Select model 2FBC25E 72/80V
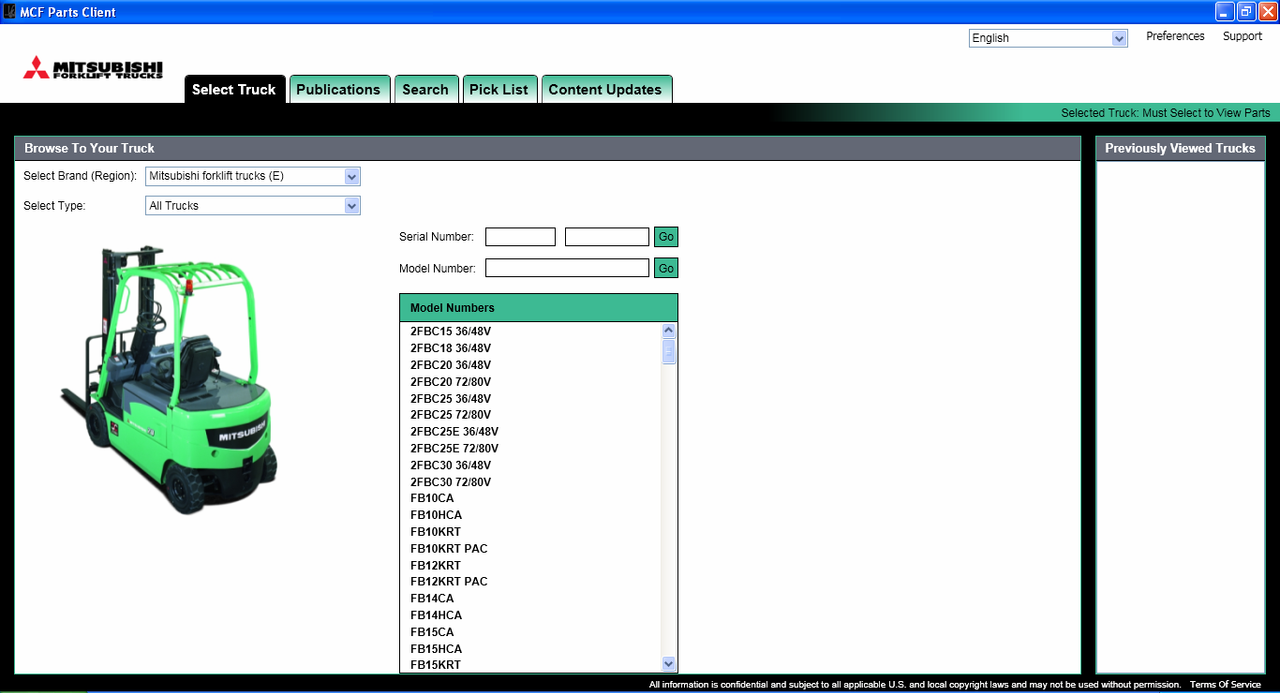 [454, 448]
